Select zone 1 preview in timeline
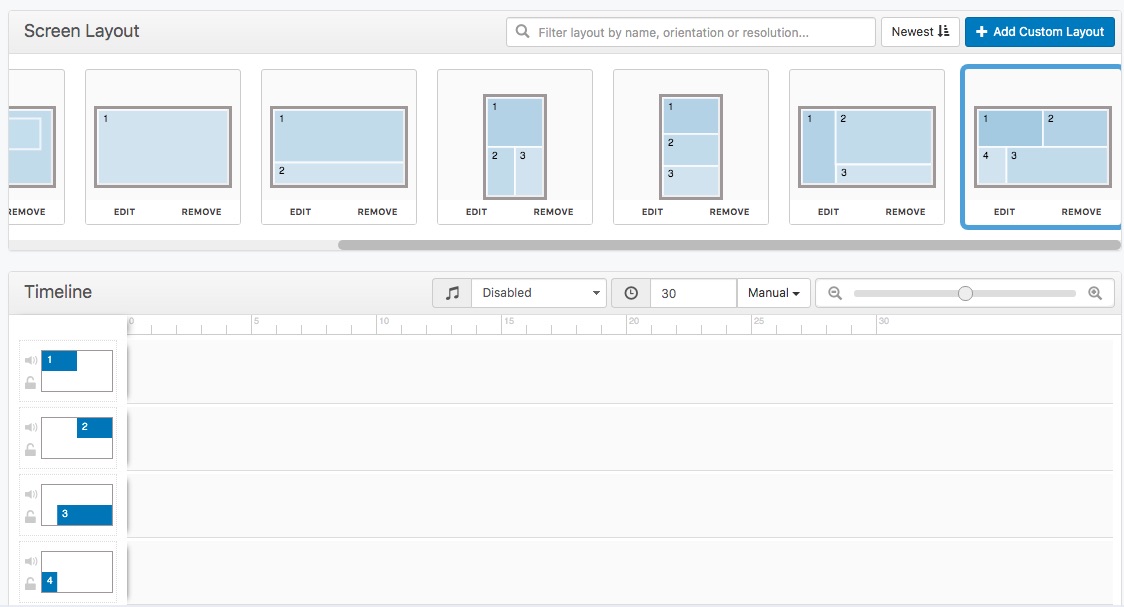1124x607 pixels. [x=77, y=371]
